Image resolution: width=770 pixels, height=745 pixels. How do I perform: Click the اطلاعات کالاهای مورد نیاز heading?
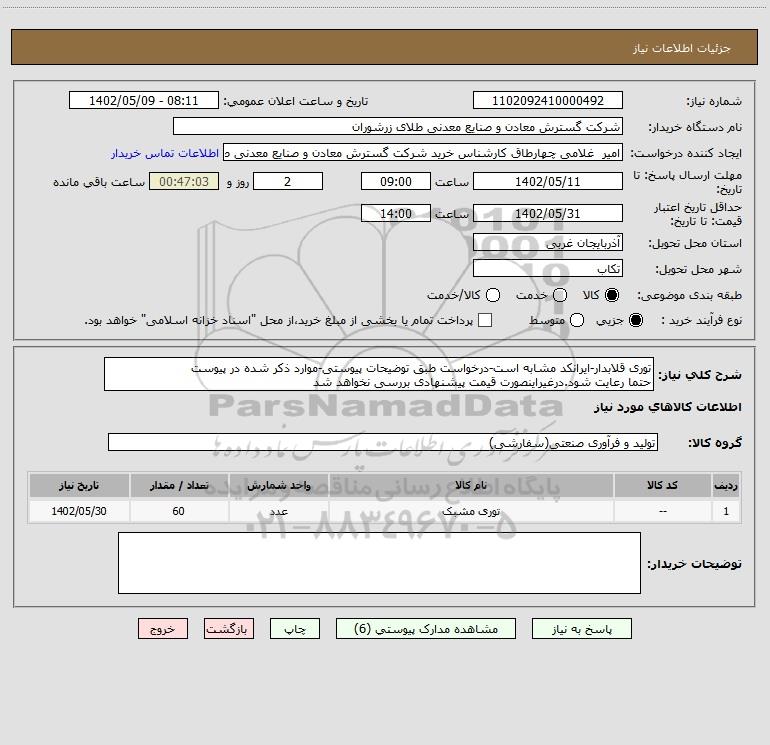pos(668,407)
